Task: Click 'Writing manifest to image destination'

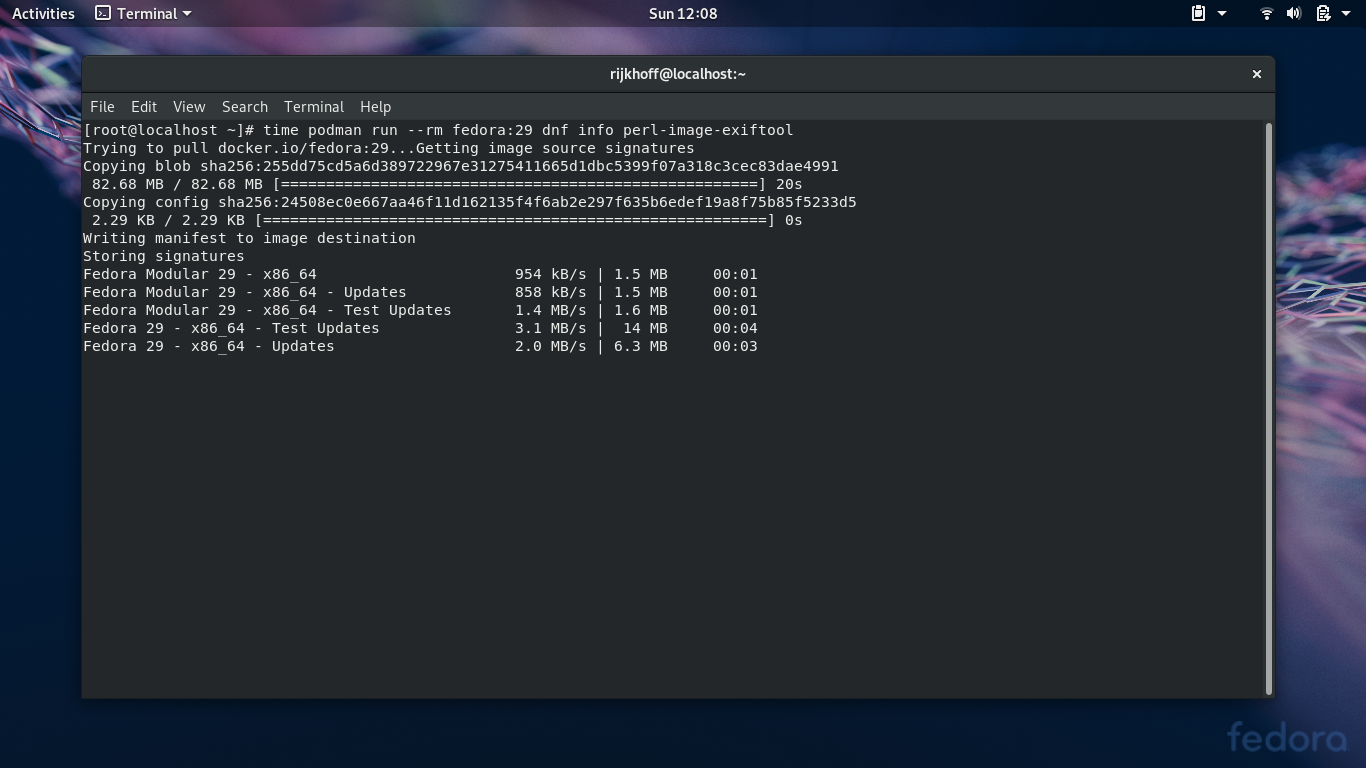Action: (x=249, y=238)
